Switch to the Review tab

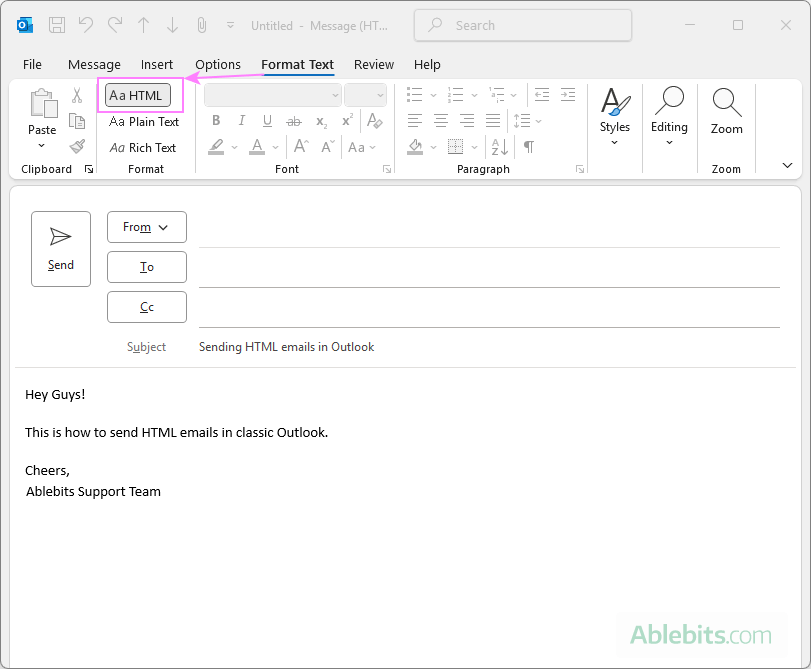[x=374, y=64]
